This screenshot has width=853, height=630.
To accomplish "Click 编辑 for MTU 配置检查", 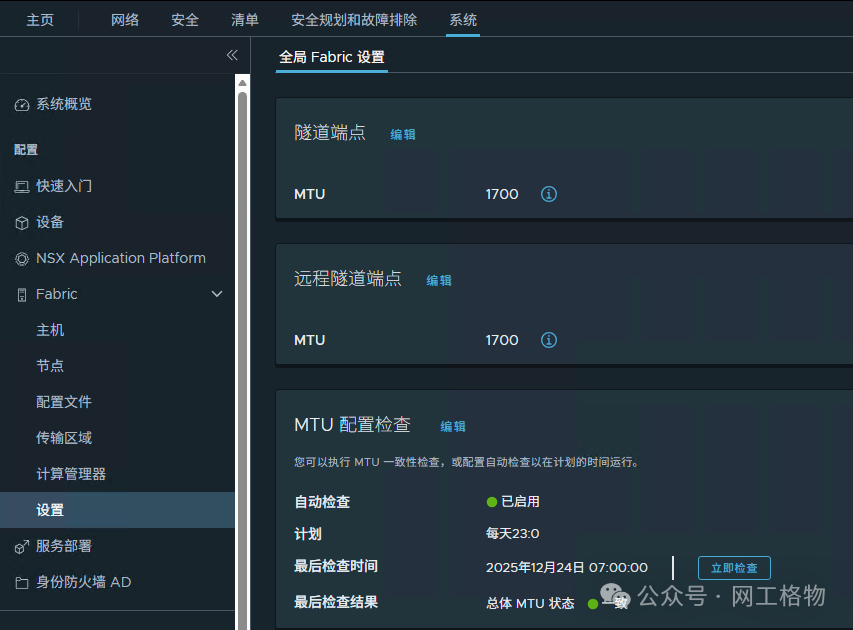I will pyautogui.click(x=452, y=426).
